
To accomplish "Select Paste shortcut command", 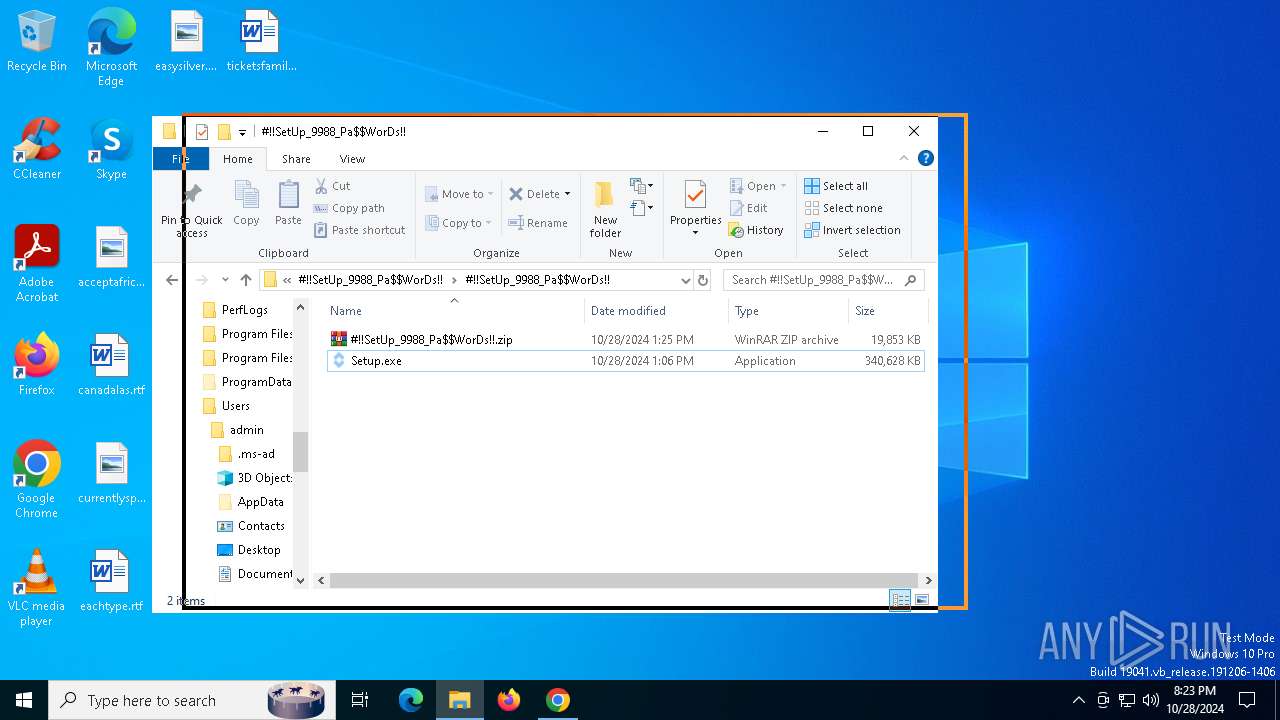I will [x=360, y=230].
